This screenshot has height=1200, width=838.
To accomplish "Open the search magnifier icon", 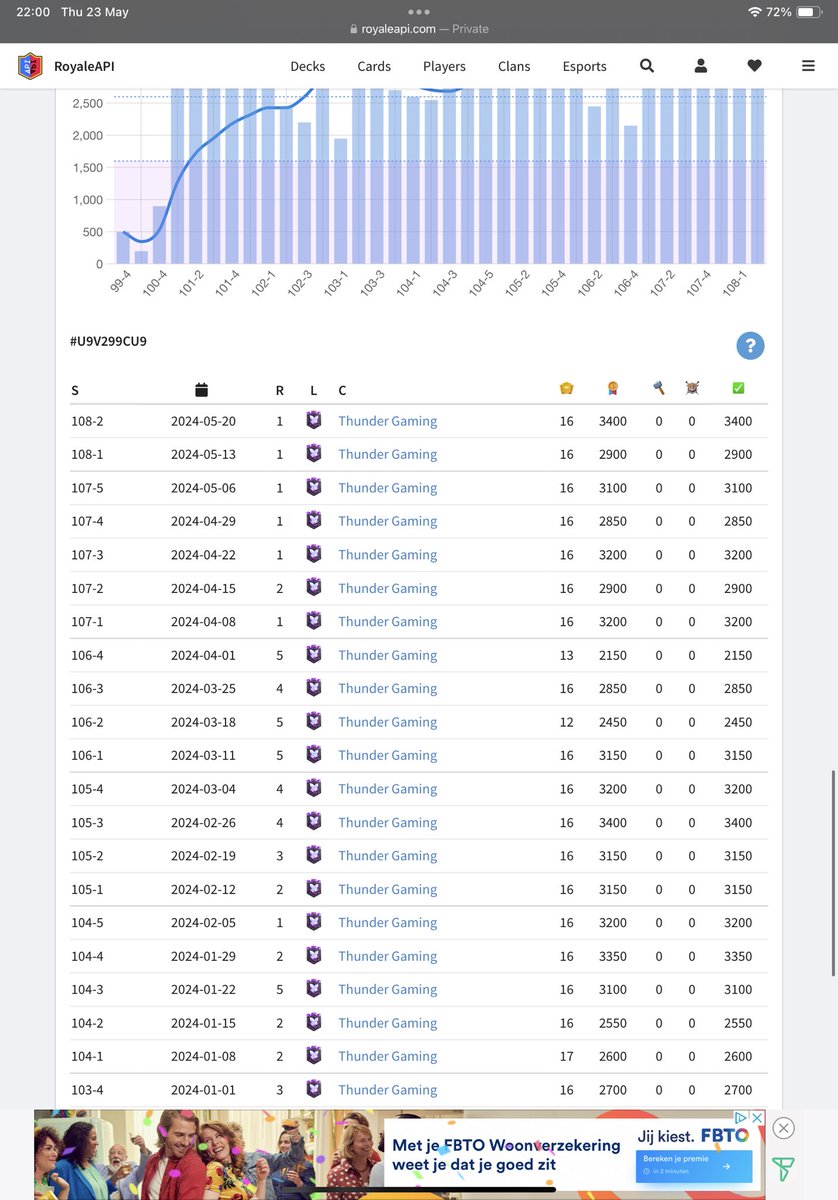I will tap(647, 66).
